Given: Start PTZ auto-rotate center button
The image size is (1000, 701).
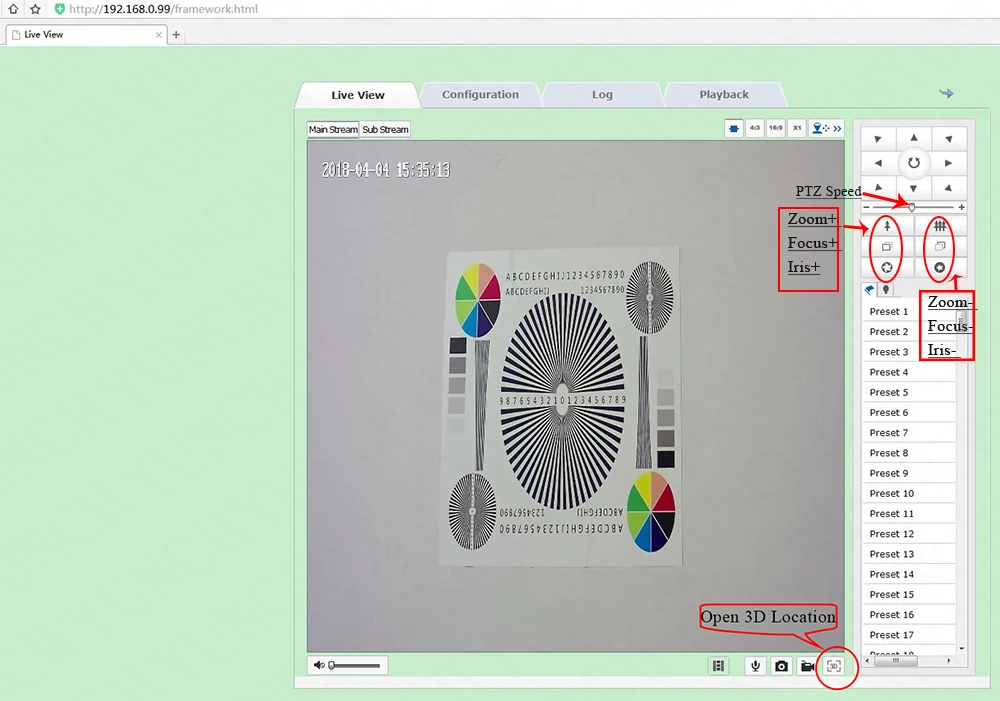Looking at the screenshot, I should click(x=914, y=163).
